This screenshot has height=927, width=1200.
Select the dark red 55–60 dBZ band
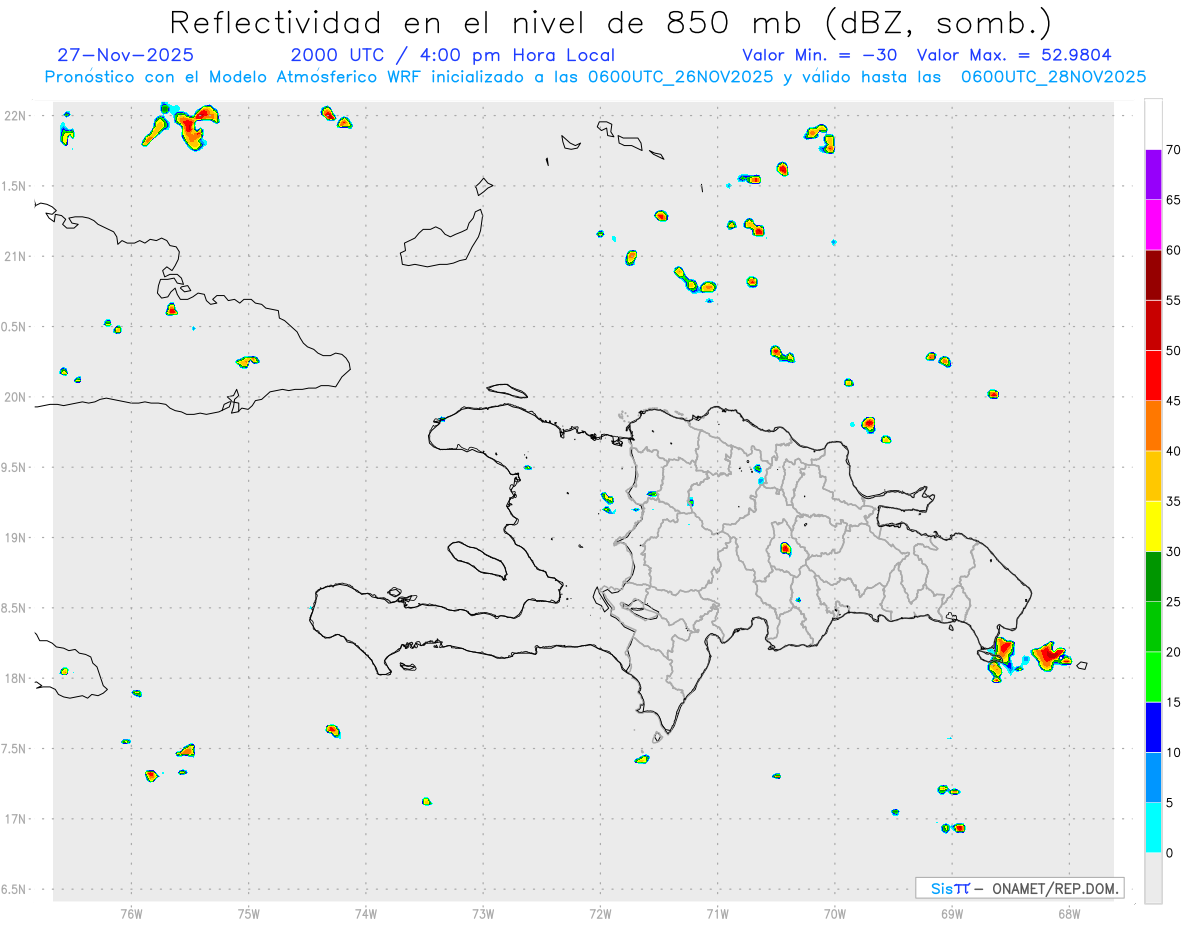tap(1153, 275)
